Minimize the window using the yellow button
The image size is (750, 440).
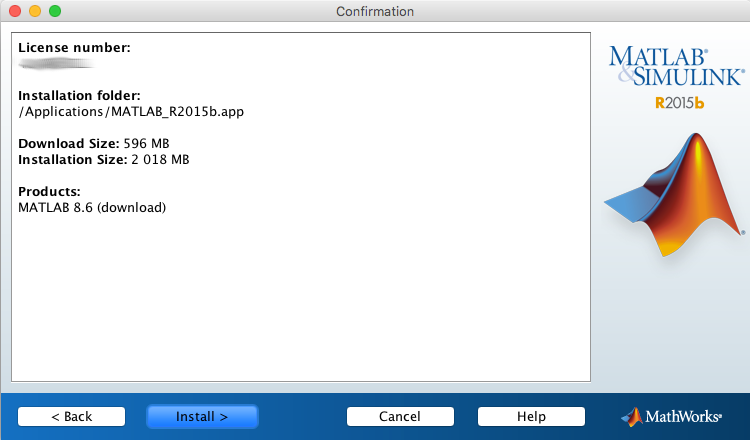(34, 11)
